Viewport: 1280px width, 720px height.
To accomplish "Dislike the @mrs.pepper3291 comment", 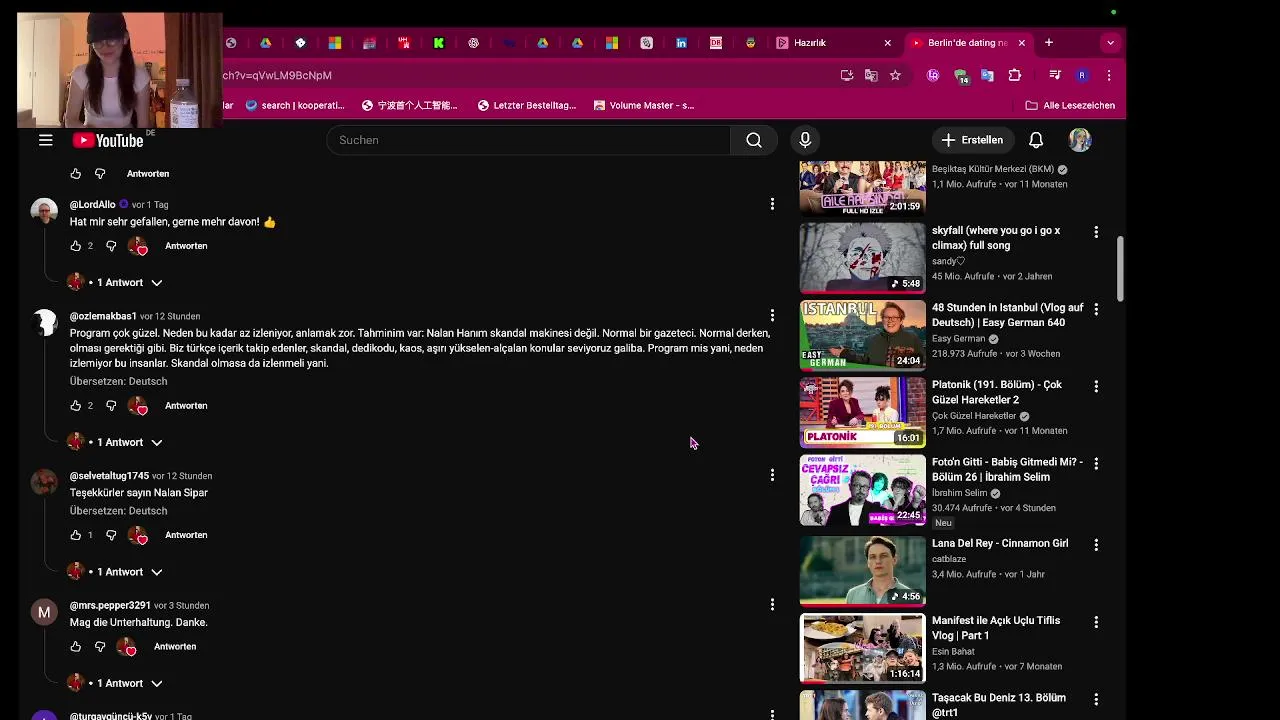I will (100, 647).
